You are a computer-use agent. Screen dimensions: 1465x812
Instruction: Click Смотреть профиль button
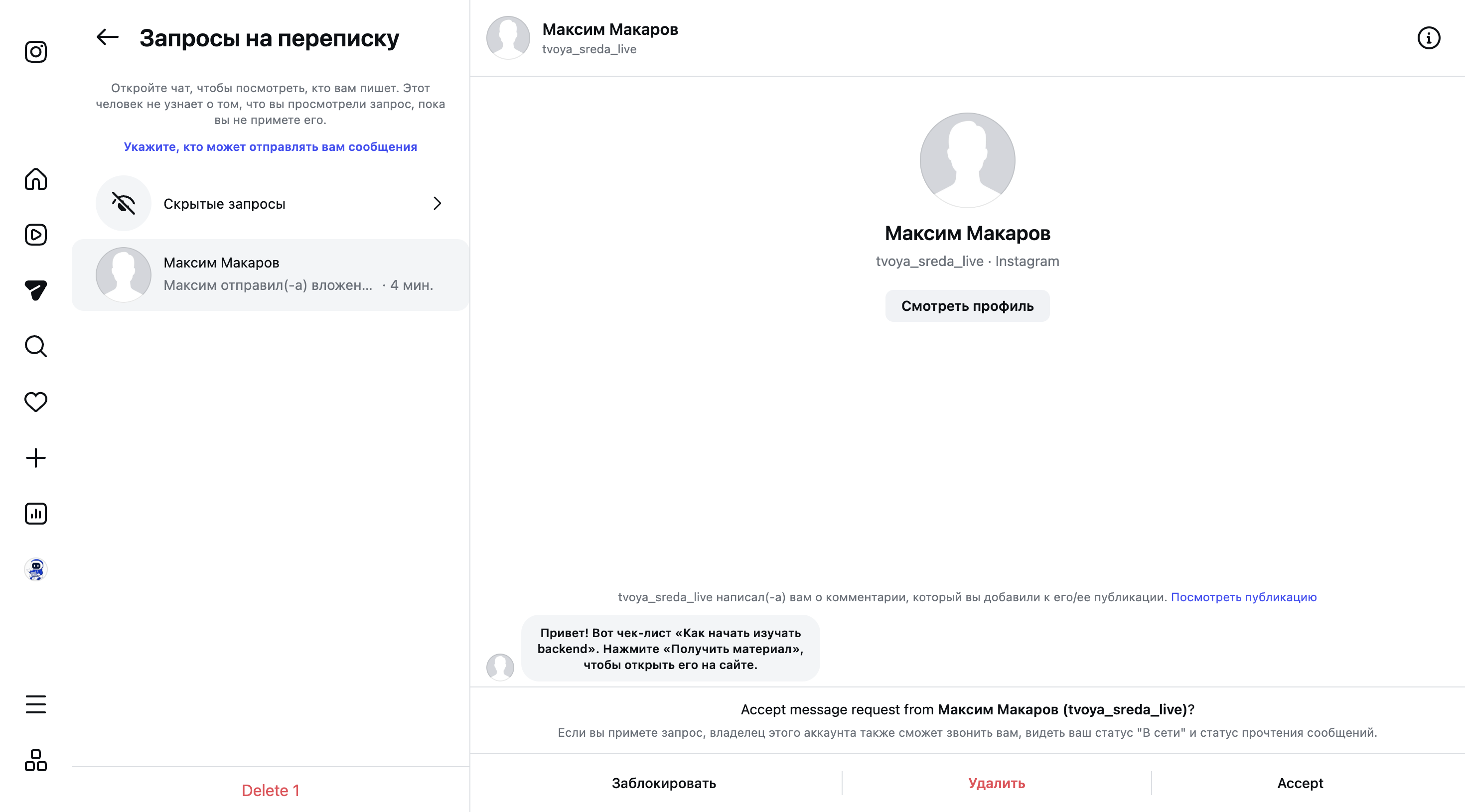pyautogui.click(x=967, y=306)
